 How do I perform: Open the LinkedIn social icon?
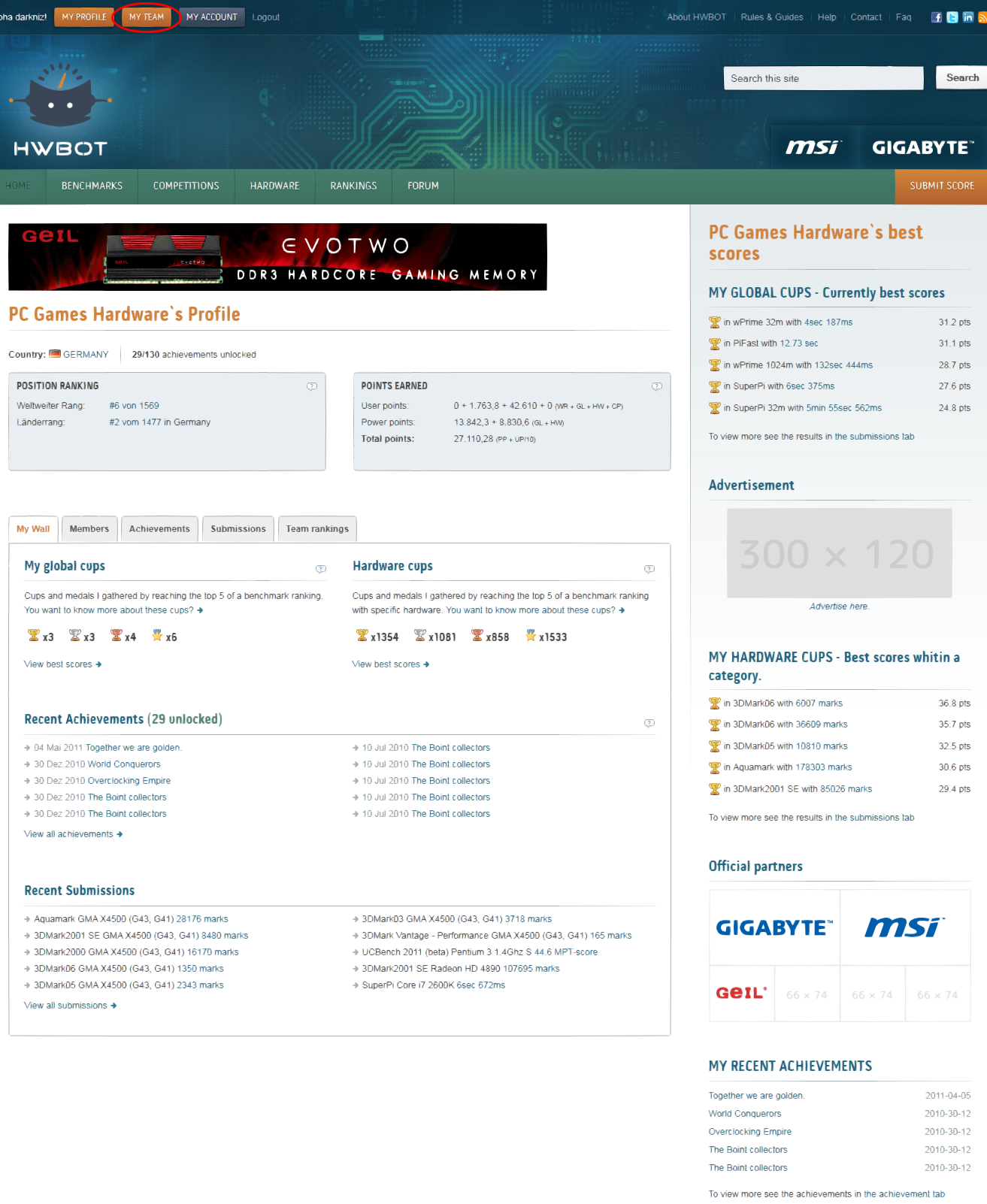(x=968, y=17)
